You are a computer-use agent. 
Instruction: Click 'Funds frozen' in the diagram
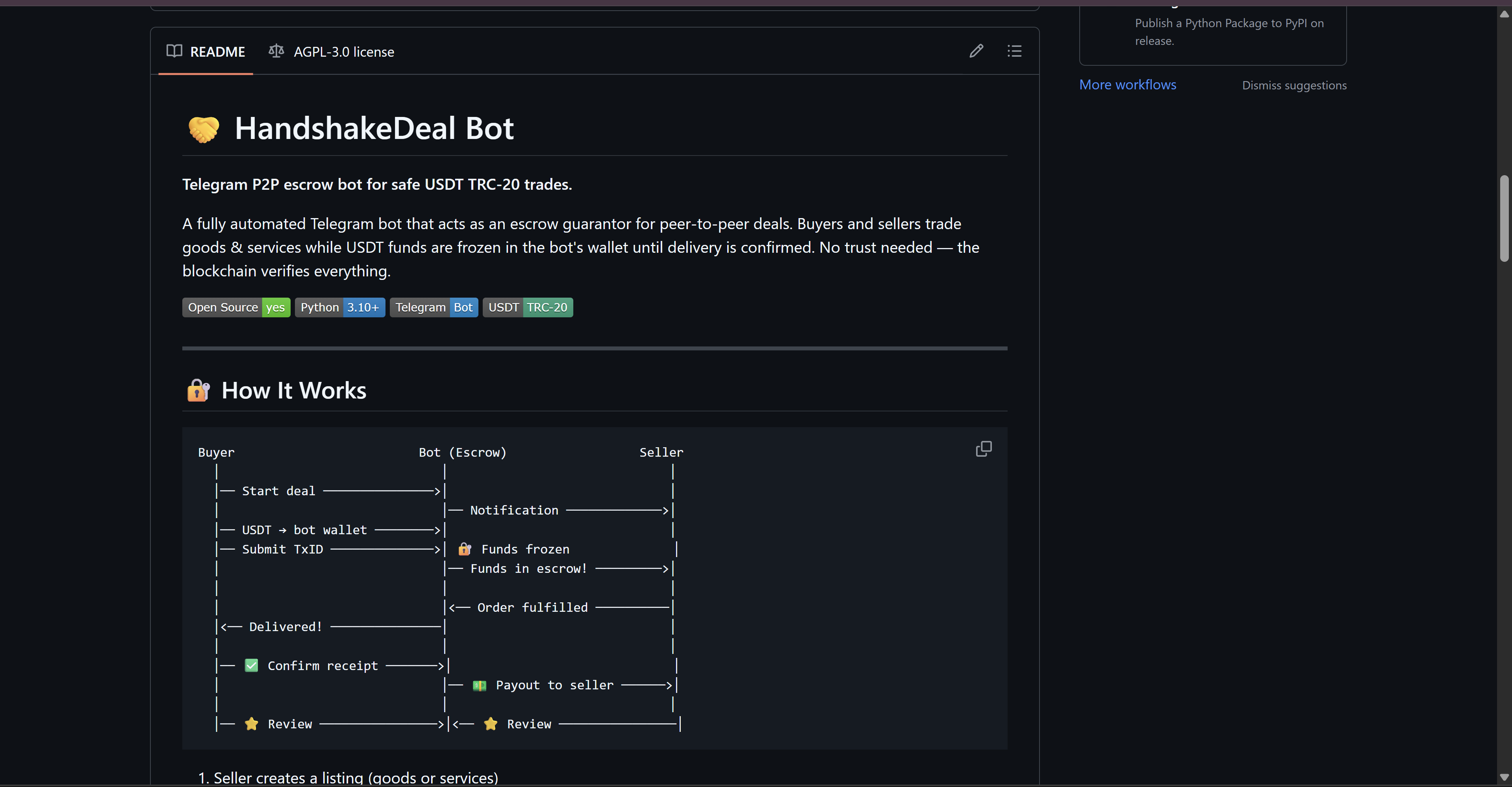525,549
